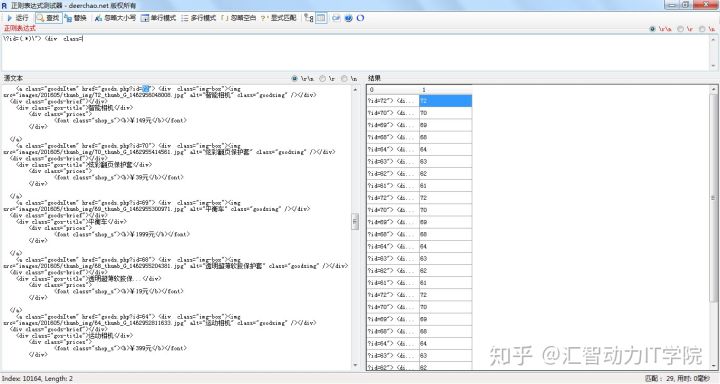Run the regex with the 运行 button
720x384 pixels.
(17, 18)
